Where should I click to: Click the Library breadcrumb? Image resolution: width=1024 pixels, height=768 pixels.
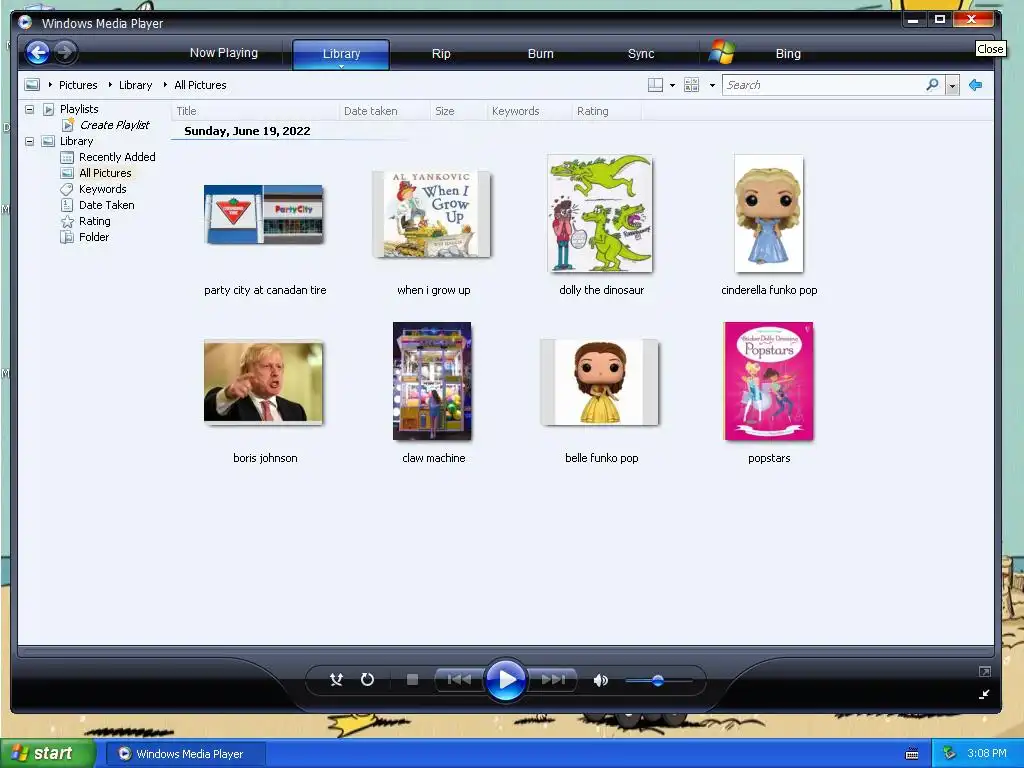point(135,85)
